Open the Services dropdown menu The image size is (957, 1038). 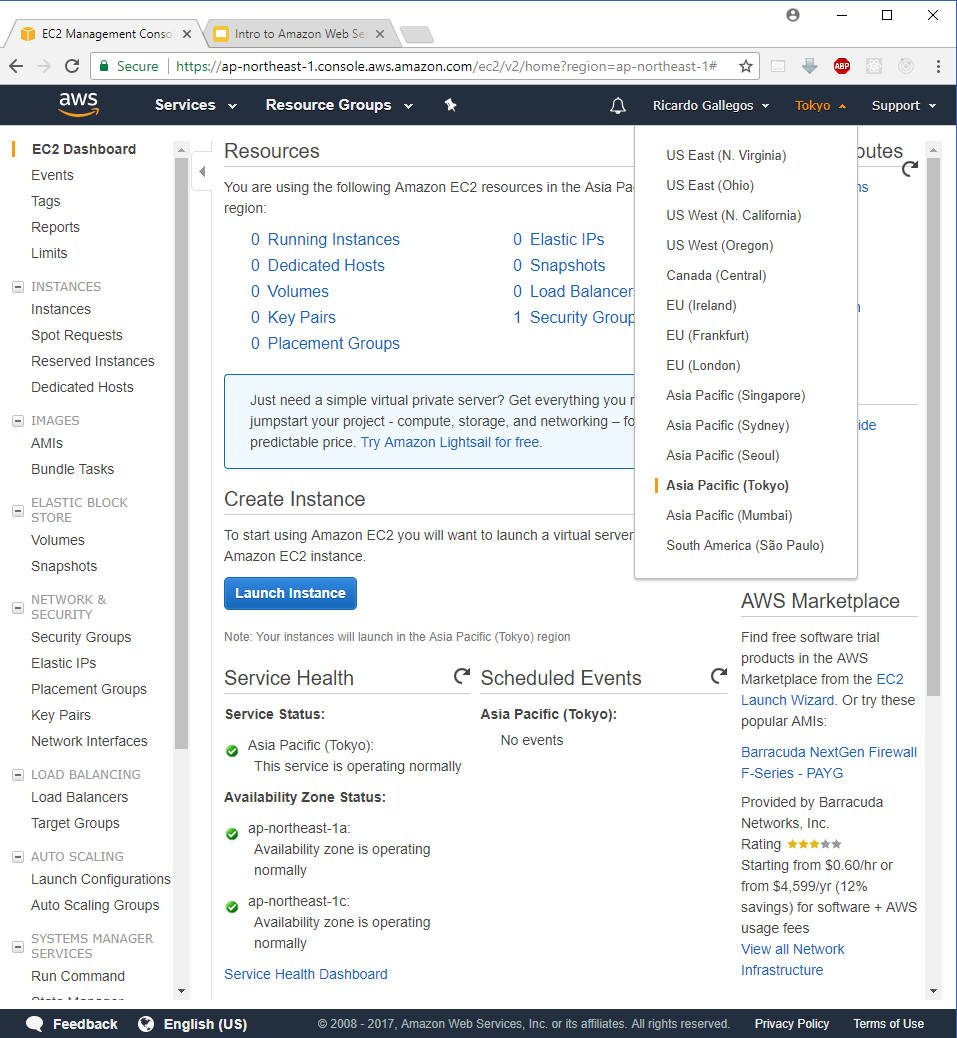pos(195,105)
